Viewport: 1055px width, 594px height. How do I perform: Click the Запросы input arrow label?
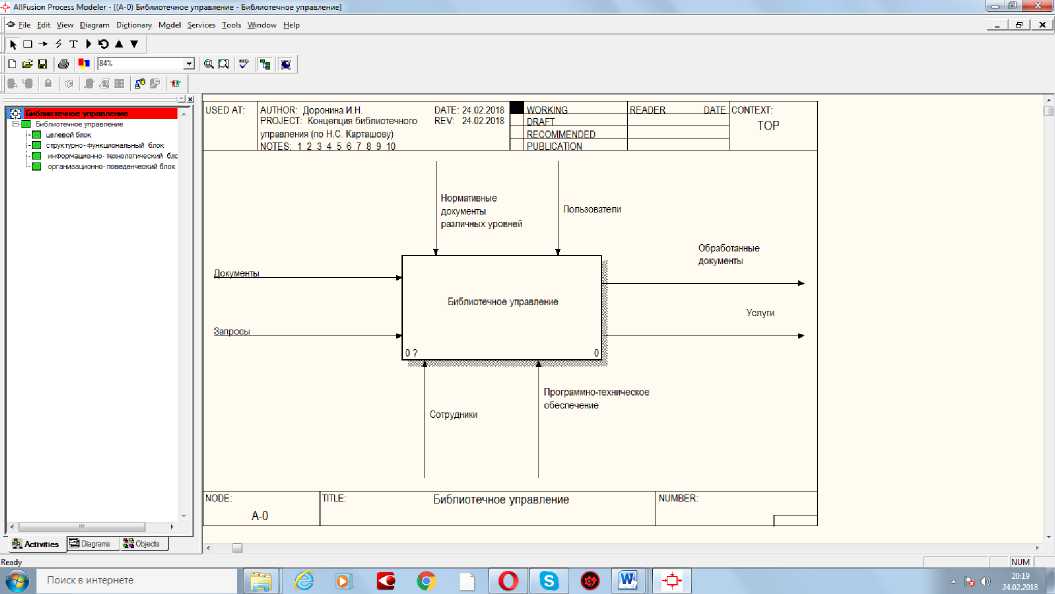231,332
